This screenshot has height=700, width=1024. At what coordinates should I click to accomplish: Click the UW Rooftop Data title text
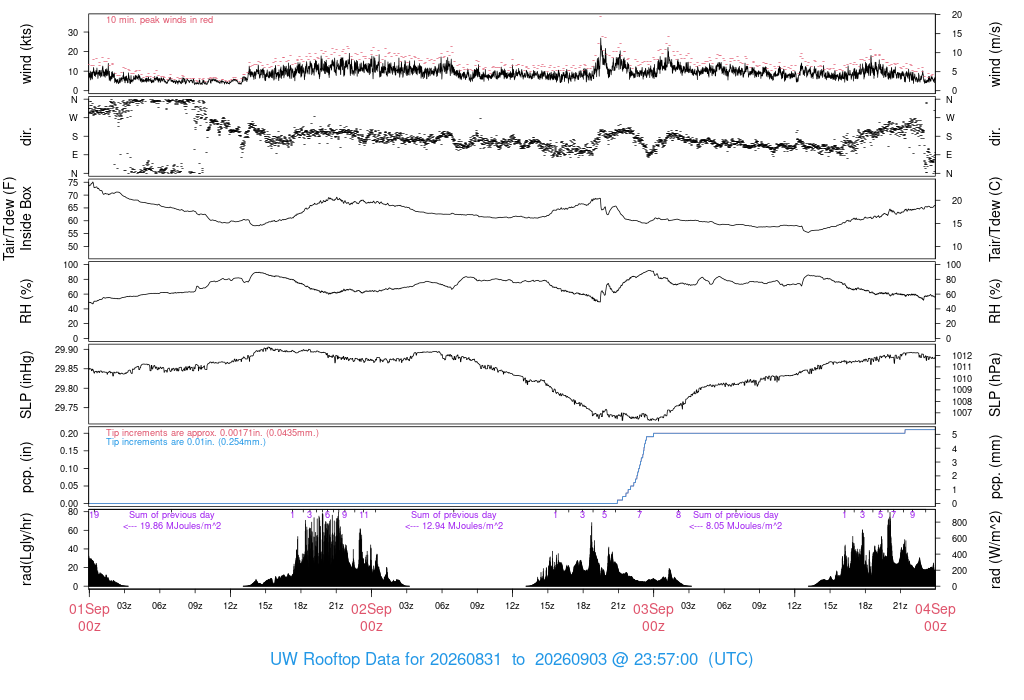[x=511, y=659]
